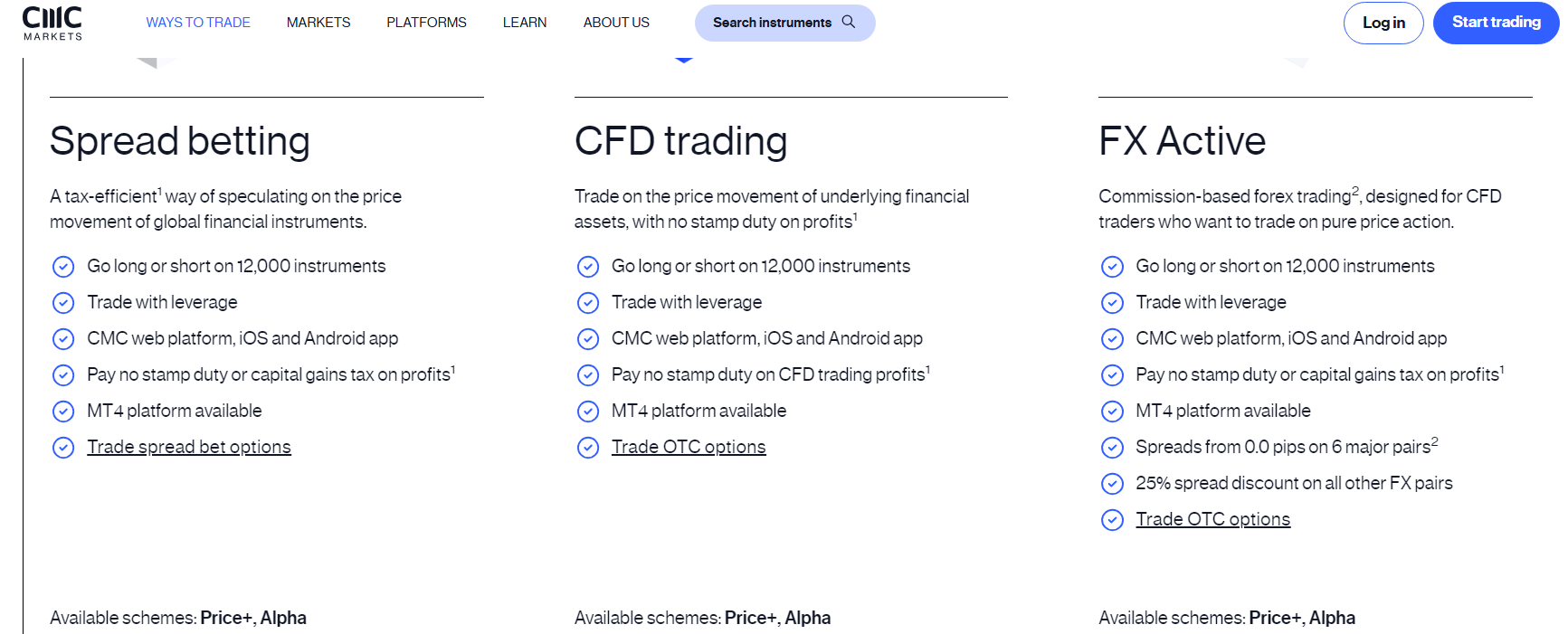Click checkmark icon beside Trade with leverage under Spread betting
The width and height of the screenshot is (1568, 634).
pyautogui.click(x=63, y=303)
